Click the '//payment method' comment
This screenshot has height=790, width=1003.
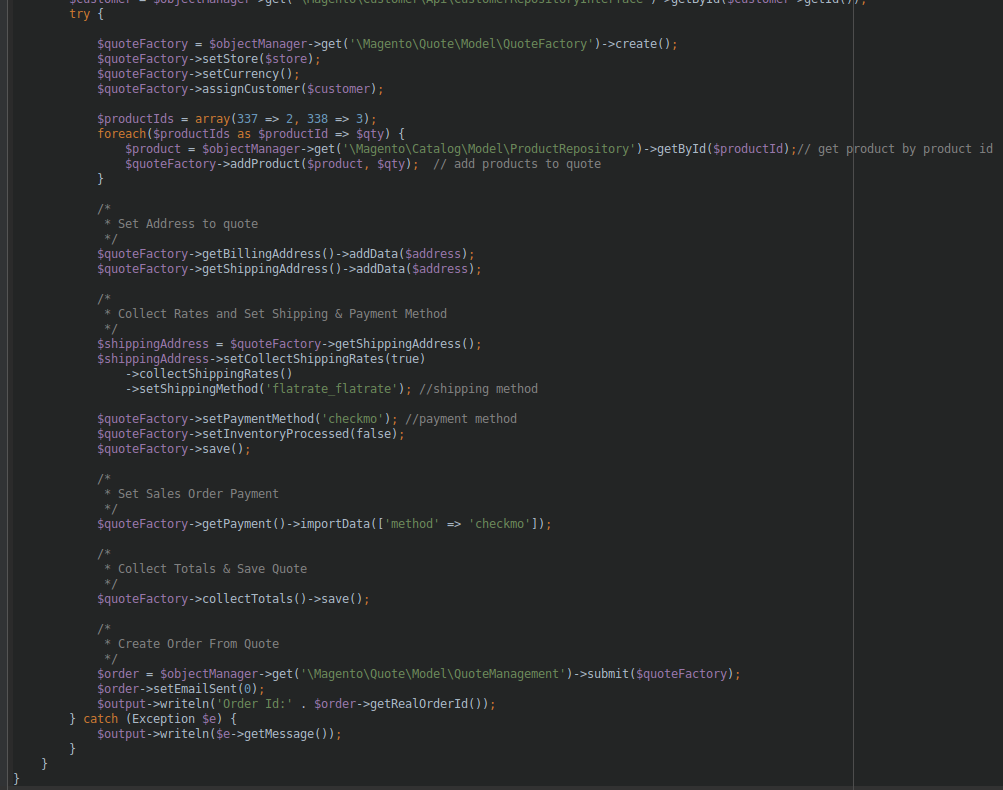[x=461, y=419]
